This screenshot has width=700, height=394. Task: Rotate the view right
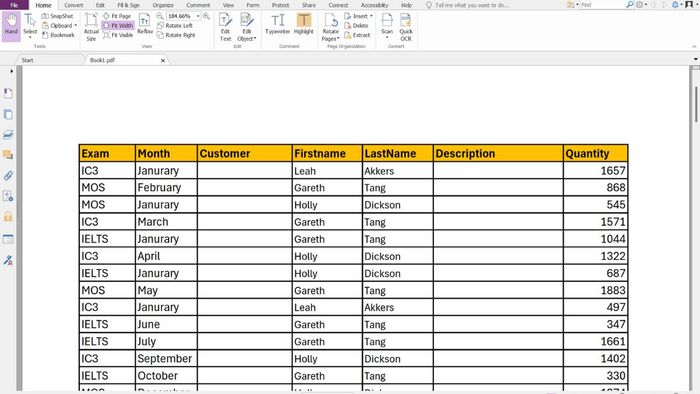click(x=176, y=35)
